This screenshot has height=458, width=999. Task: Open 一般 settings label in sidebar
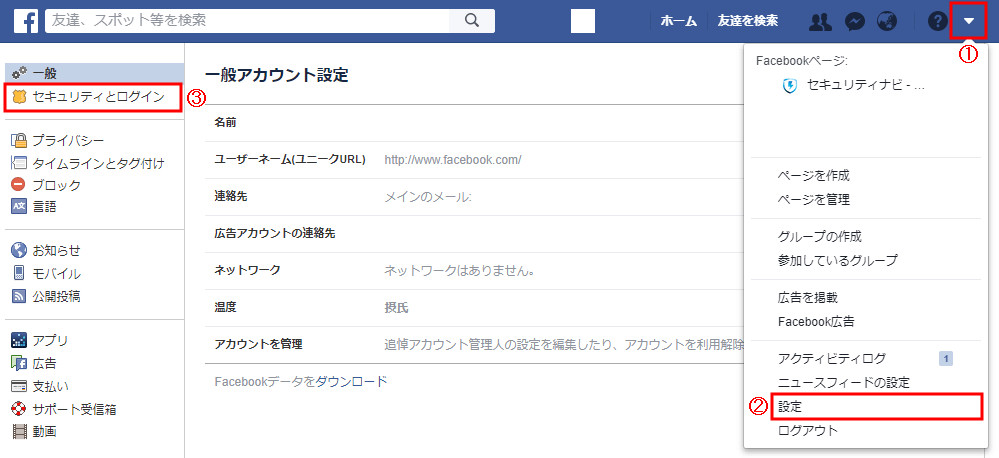point(45,73)
